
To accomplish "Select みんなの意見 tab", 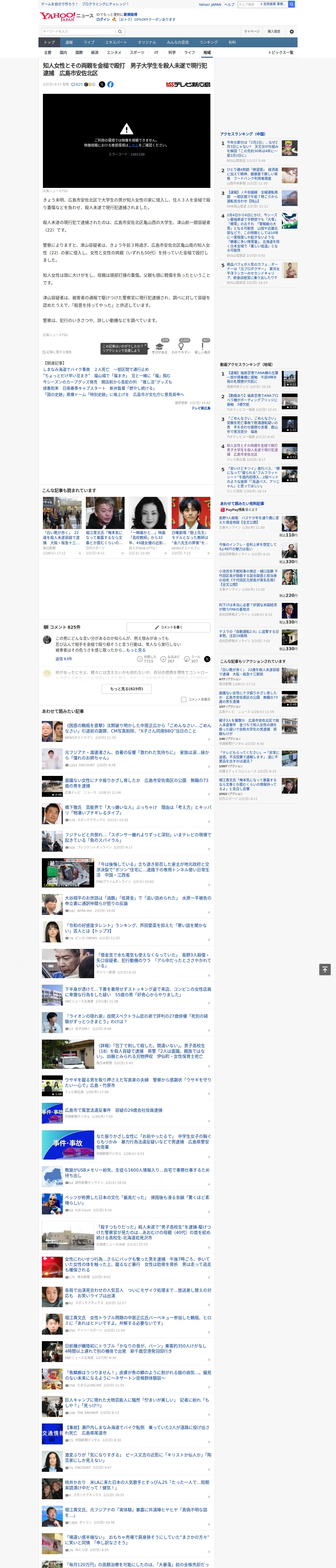I will click(178, 42).
